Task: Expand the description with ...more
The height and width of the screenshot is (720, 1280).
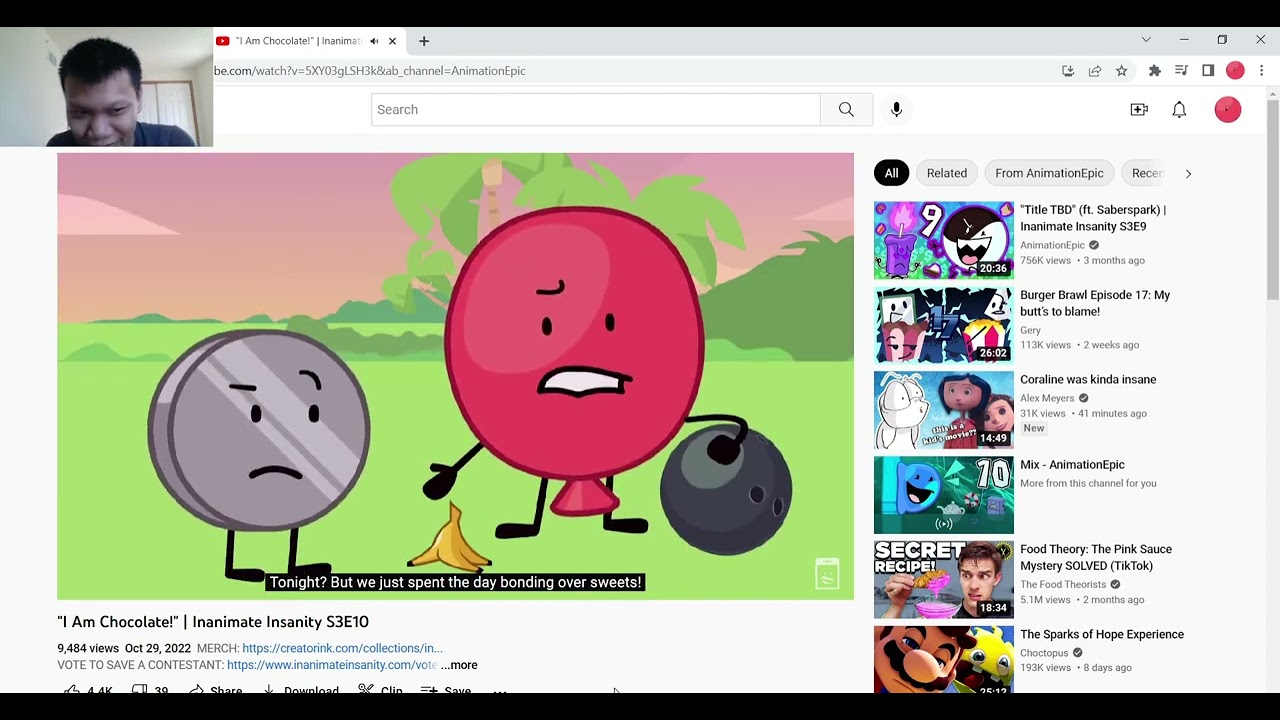Action: click(459, 665)
